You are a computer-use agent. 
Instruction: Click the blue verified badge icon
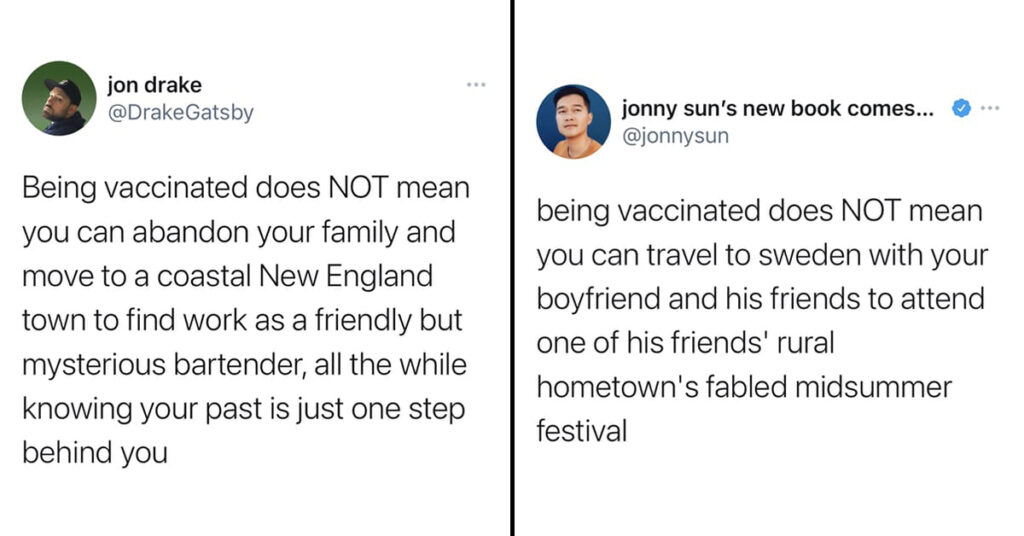961,108
